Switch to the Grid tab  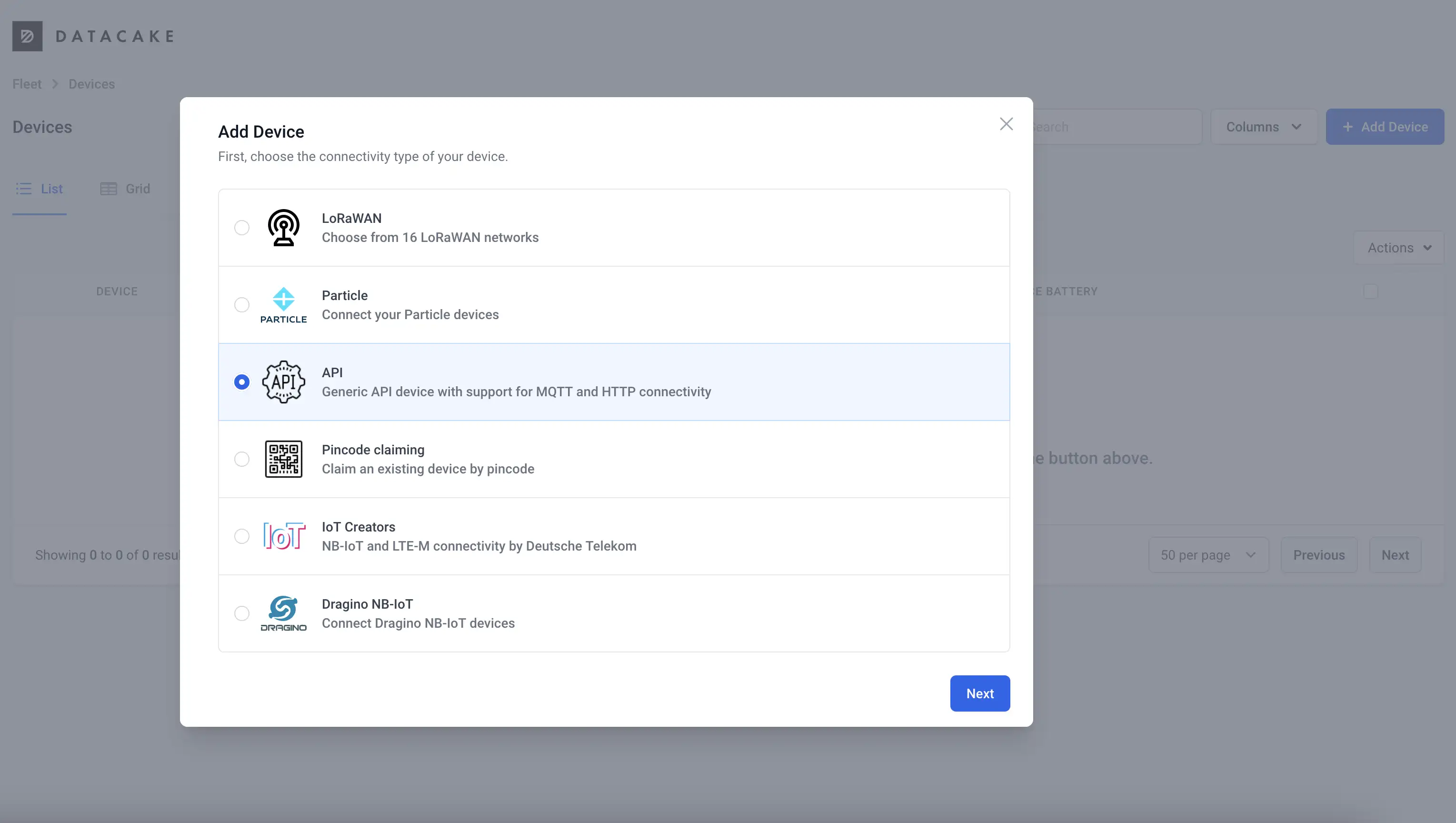pyautogui.click(x=125, y=189)
